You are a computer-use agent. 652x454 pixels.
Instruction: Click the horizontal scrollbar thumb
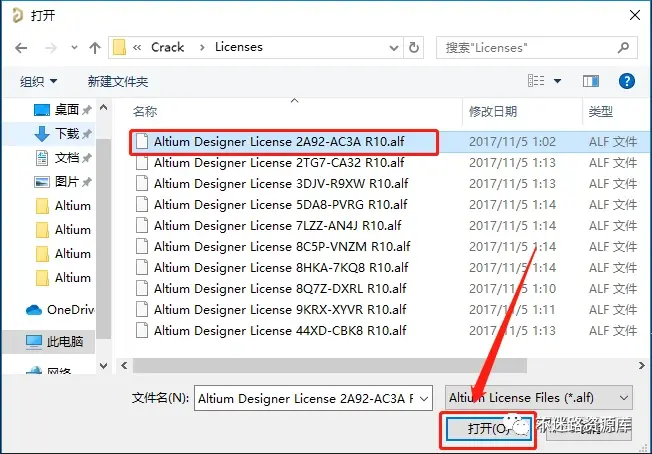click(x=330, y=365)
